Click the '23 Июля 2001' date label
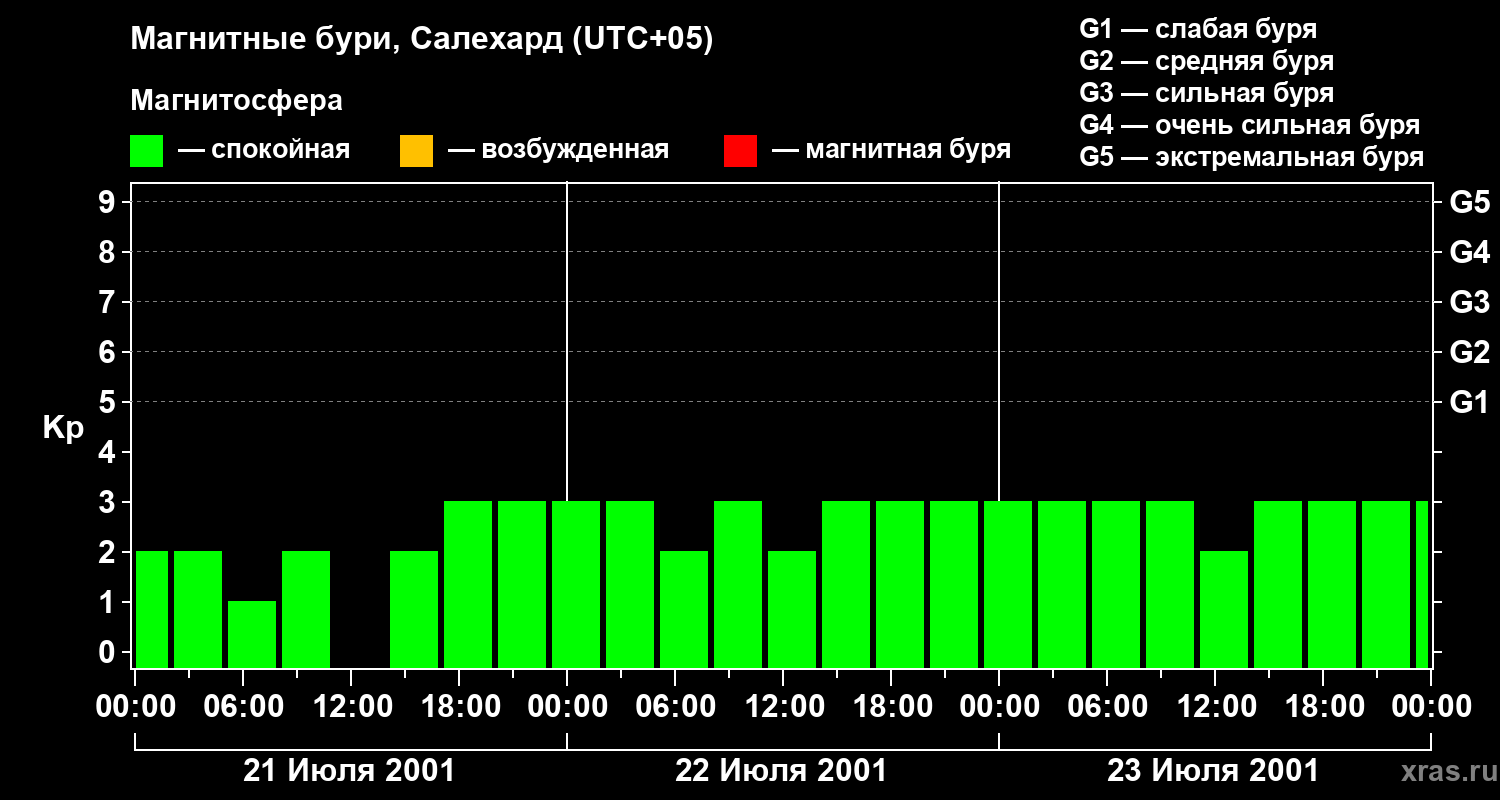The image size is (1500, 800). tap(1213, 771)
